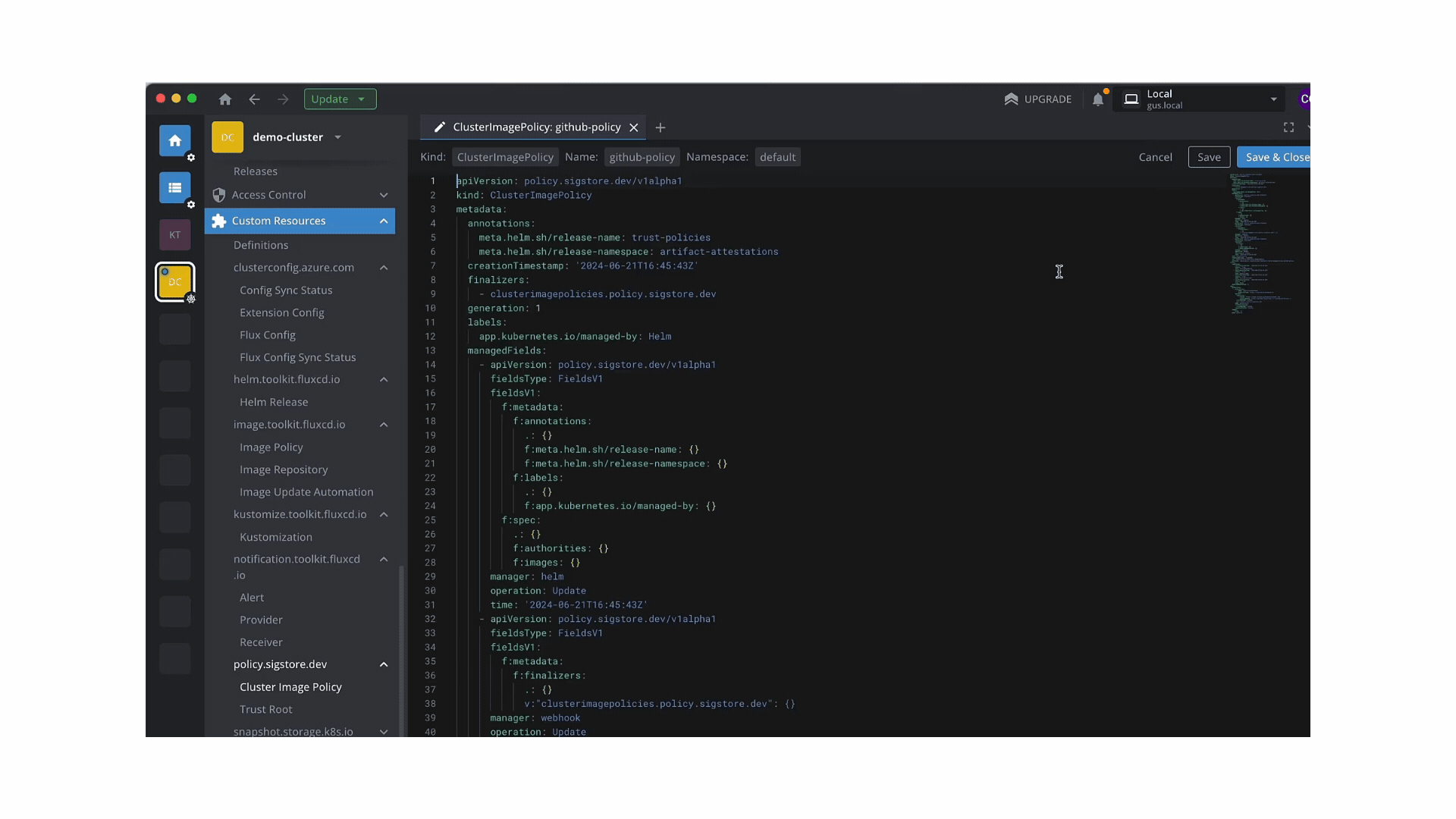Open the Local gus.local sync dropdown
Screen dimensions: 1456x819
tap(1199, 99)
